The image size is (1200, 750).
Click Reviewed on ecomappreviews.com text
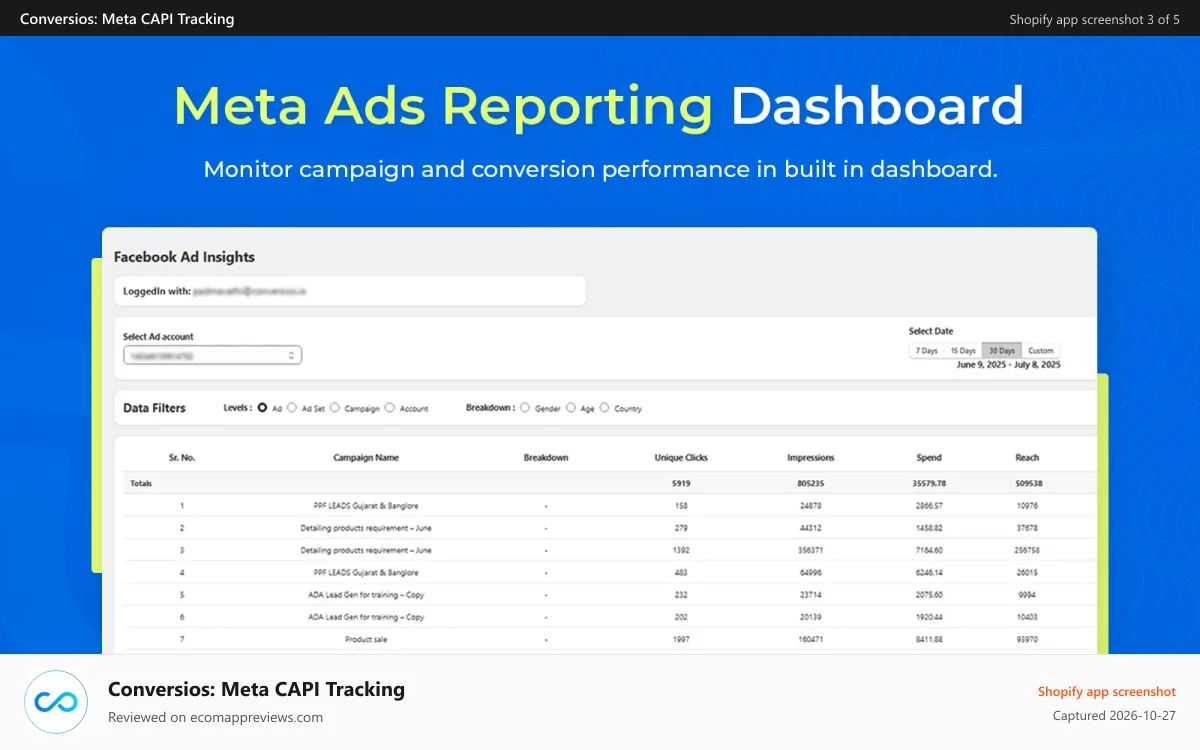point(215,717)
